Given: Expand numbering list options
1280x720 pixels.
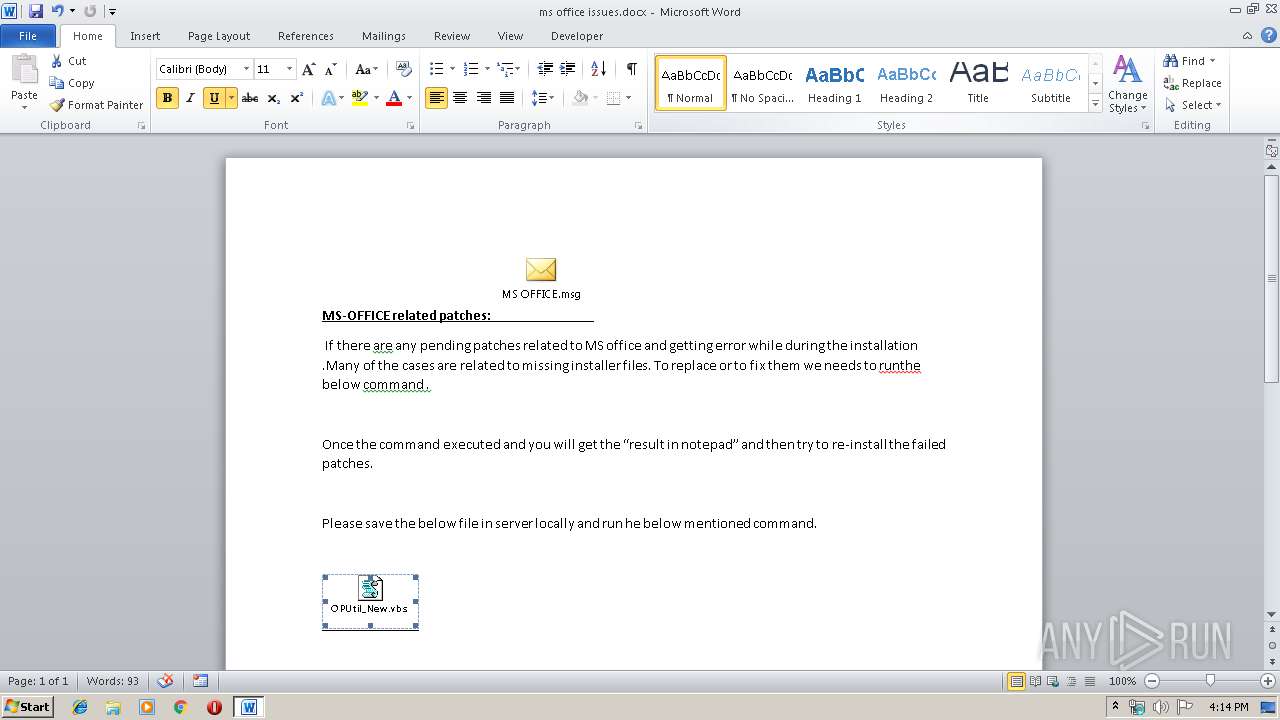Looking at the screenshot, I should point(487,69).
